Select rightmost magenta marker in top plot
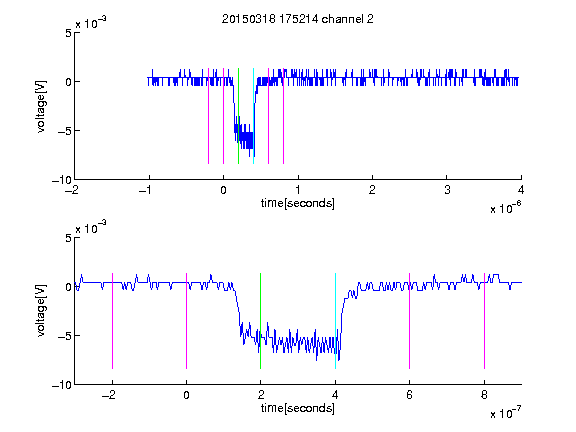Viewport: 576px width, 432px height. [x=284, y=116]
